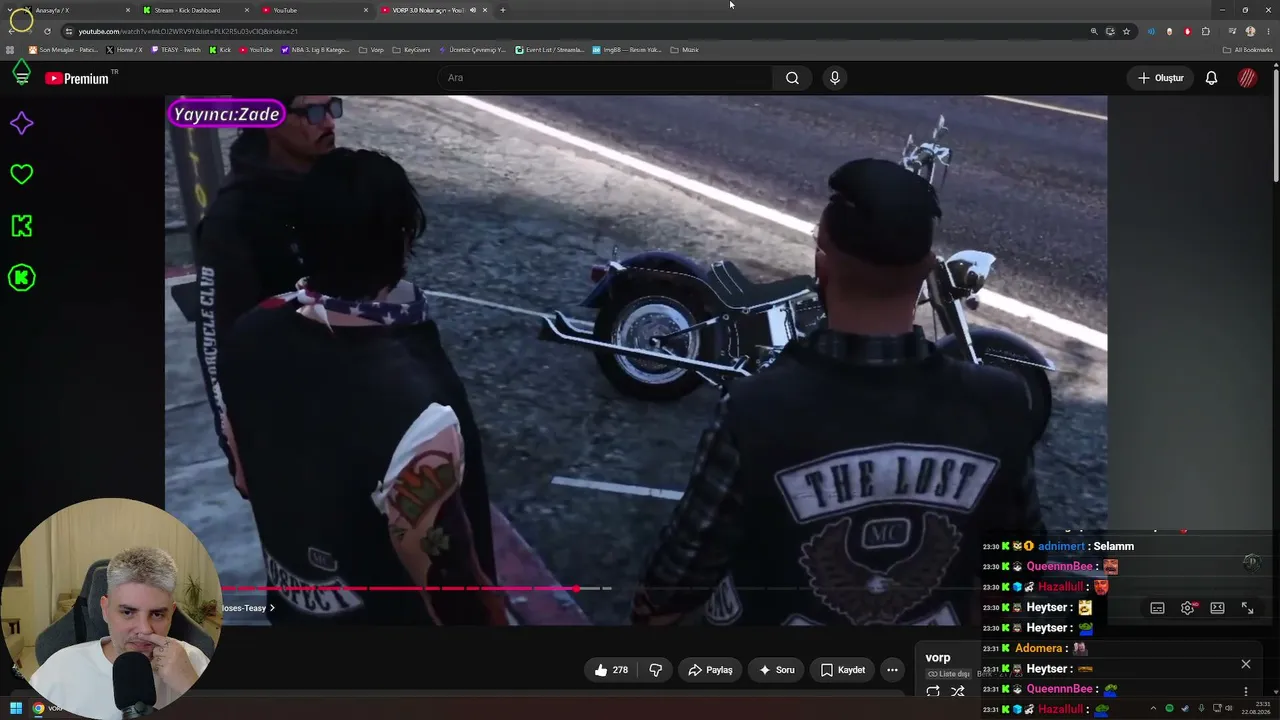Click the round Kick logo in left overlay
The height and width of the screenshot is (720, 1280).
[21, 278]
